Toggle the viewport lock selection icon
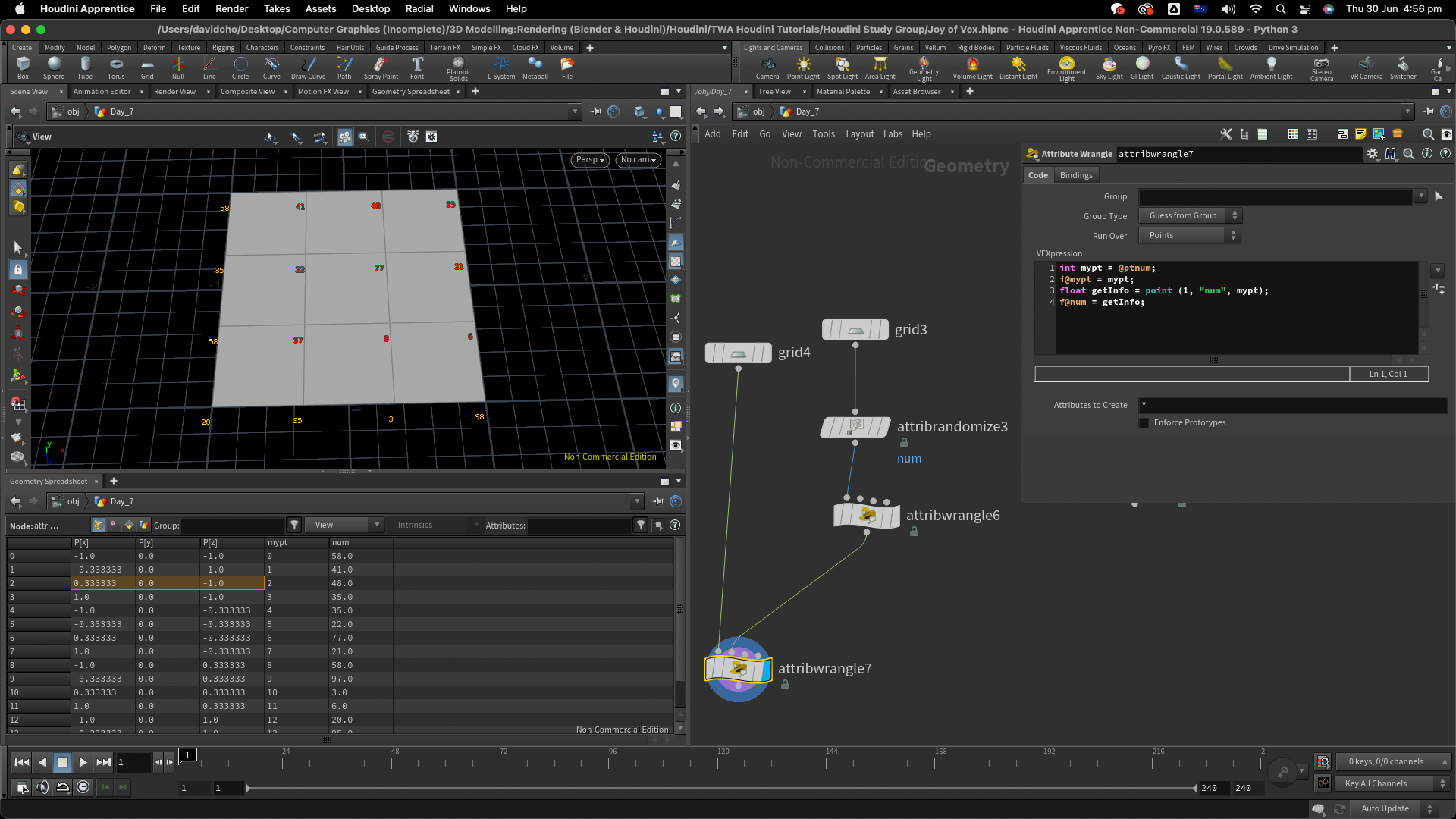The image size is (1456, 819). [18, 270]
